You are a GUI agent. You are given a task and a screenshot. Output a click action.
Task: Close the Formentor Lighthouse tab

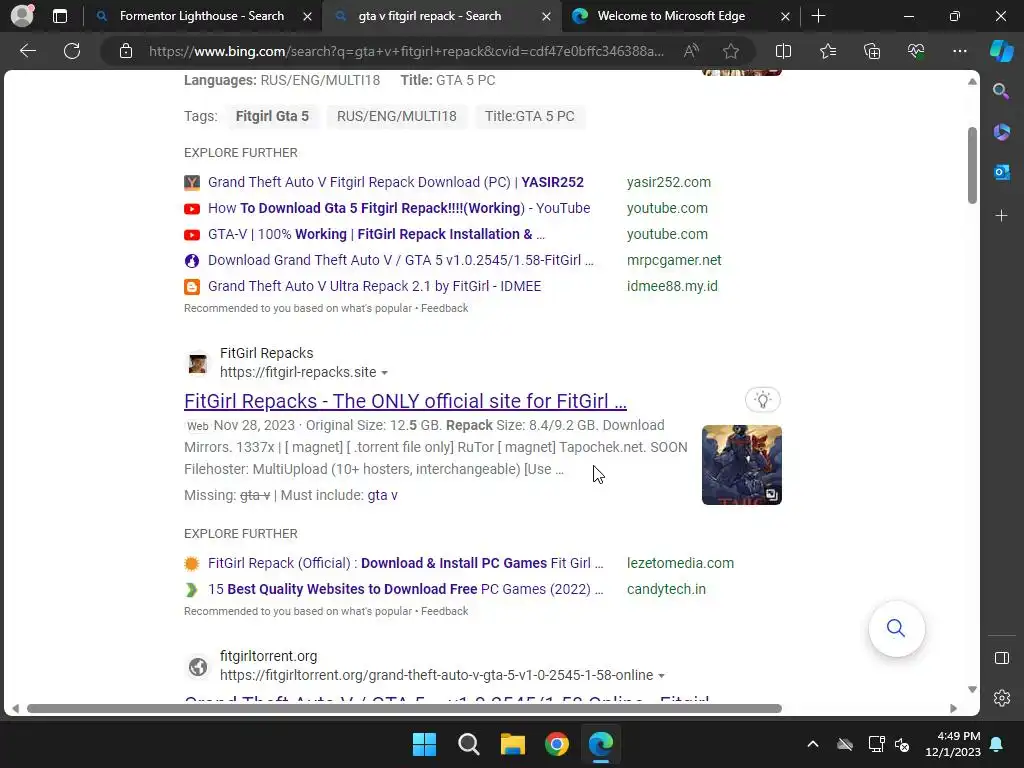pyautogui.click(x=307, y=16)
